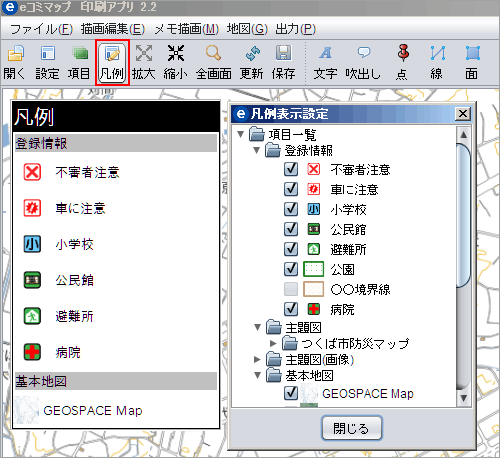Open the メモ描画(M) menu
The width and height of the screenshot is (500, 458).
(187, 29)
